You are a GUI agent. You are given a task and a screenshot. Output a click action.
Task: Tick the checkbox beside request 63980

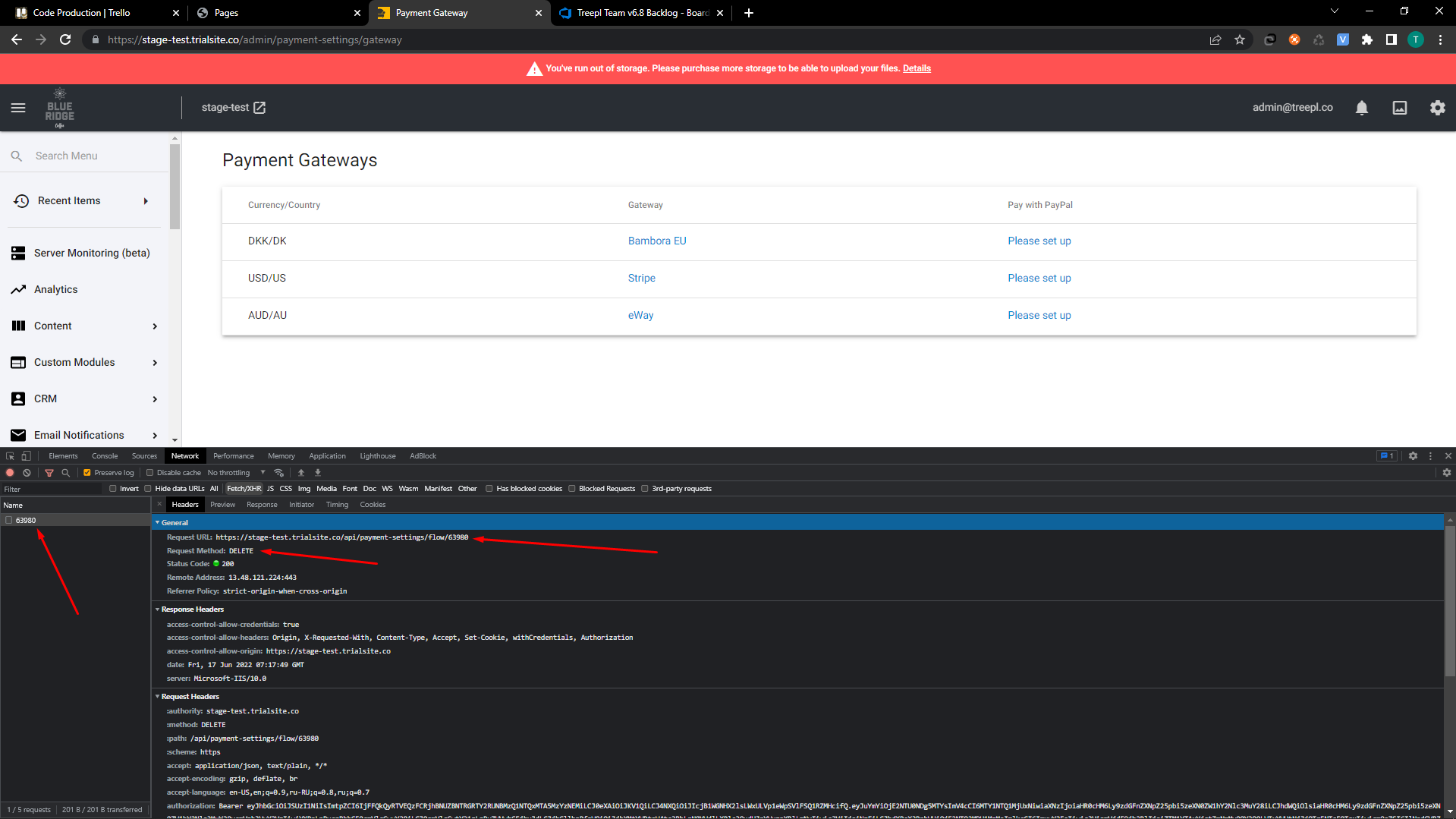click(9, 521)
